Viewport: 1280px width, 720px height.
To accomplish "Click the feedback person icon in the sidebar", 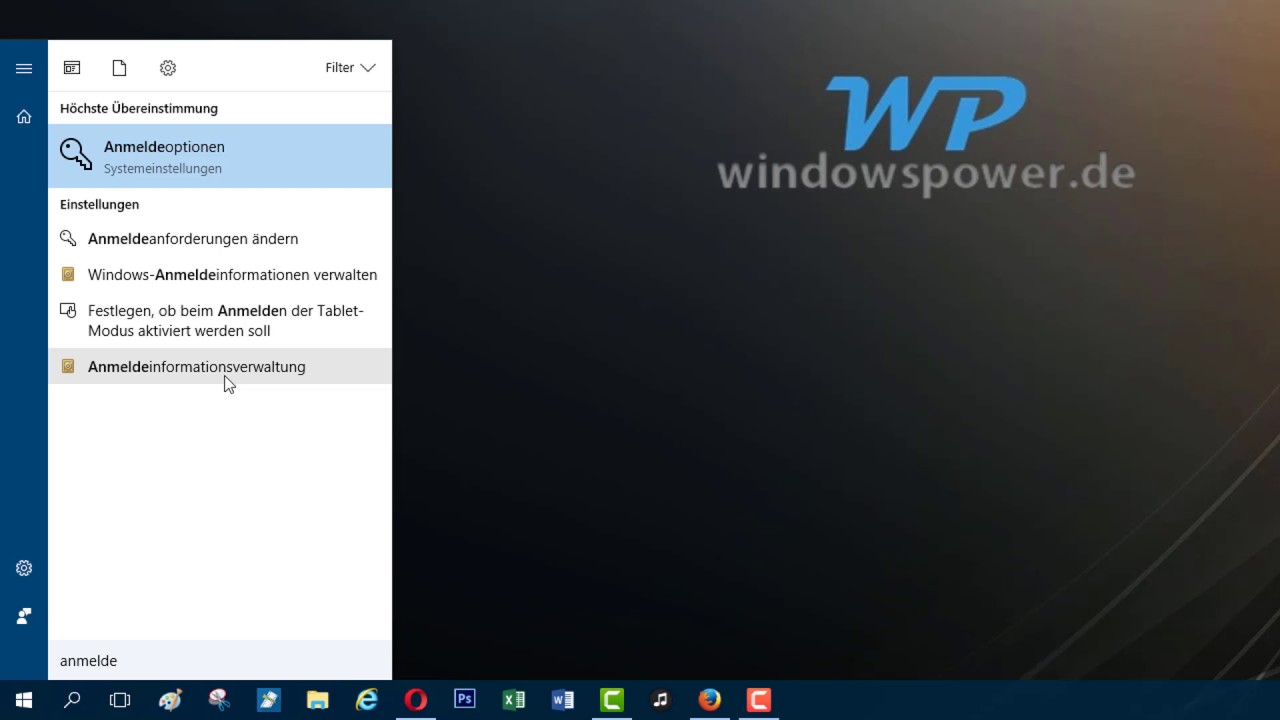I will [x=24, y=616].
